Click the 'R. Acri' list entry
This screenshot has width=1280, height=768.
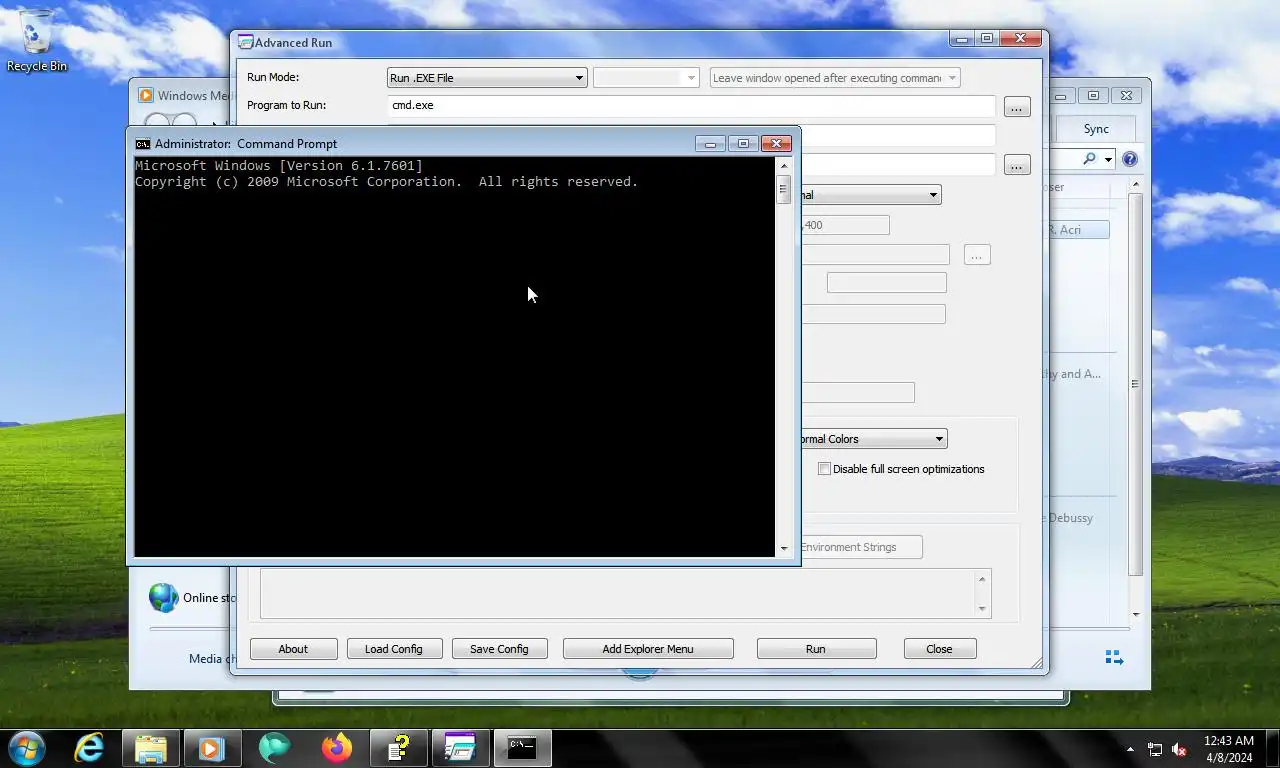1078,230
